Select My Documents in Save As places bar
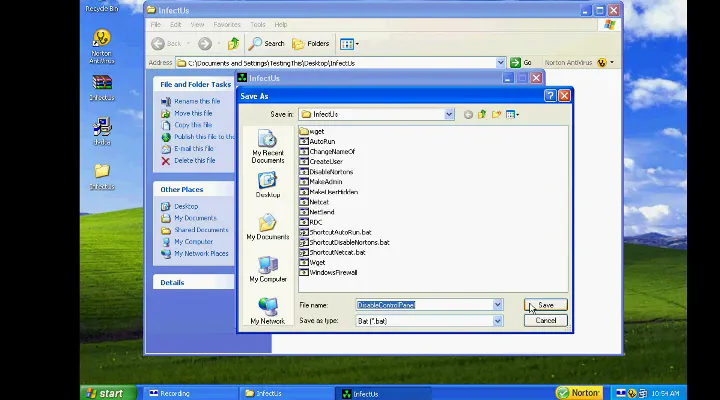The image size is (720, 400). [x=268, y=227]
